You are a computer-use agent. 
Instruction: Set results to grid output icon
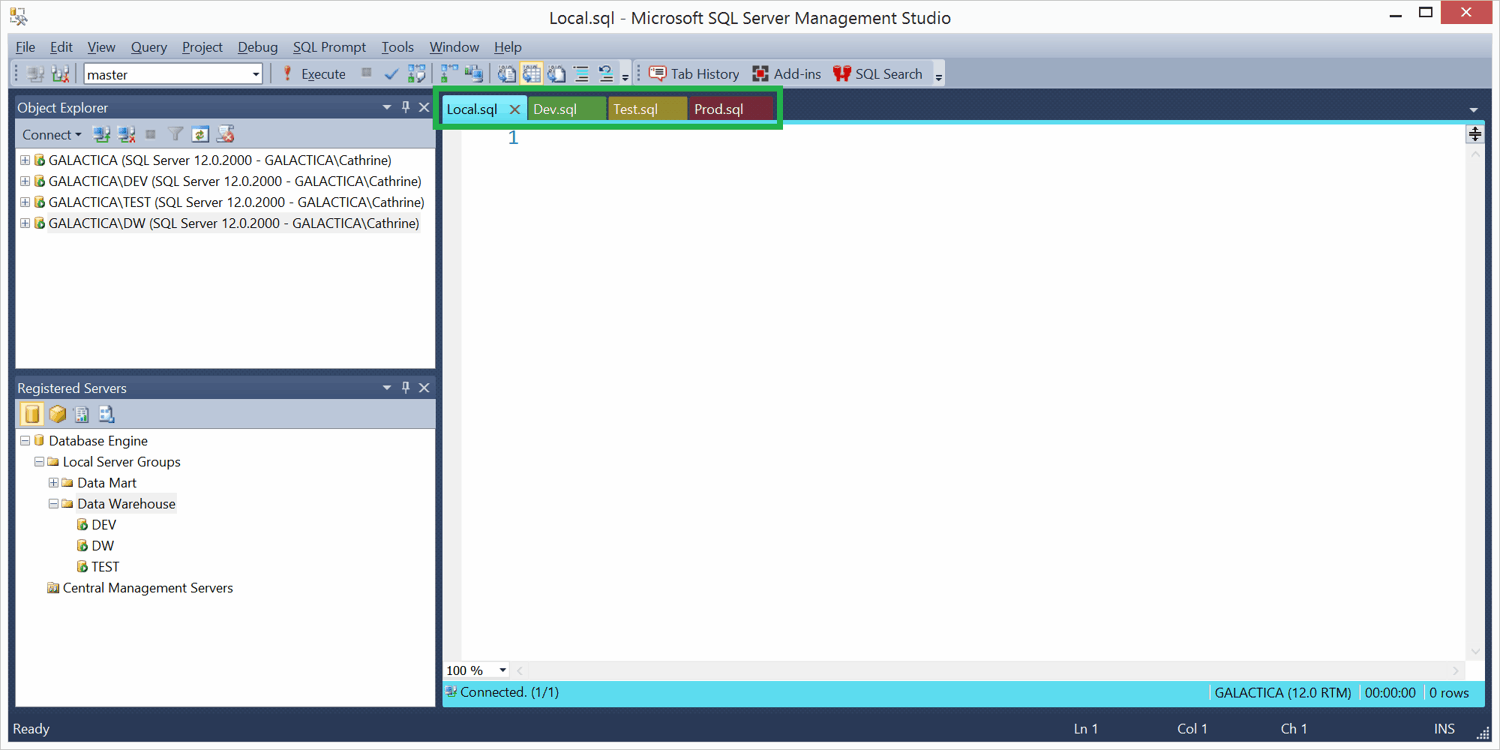tap(531, 74)
